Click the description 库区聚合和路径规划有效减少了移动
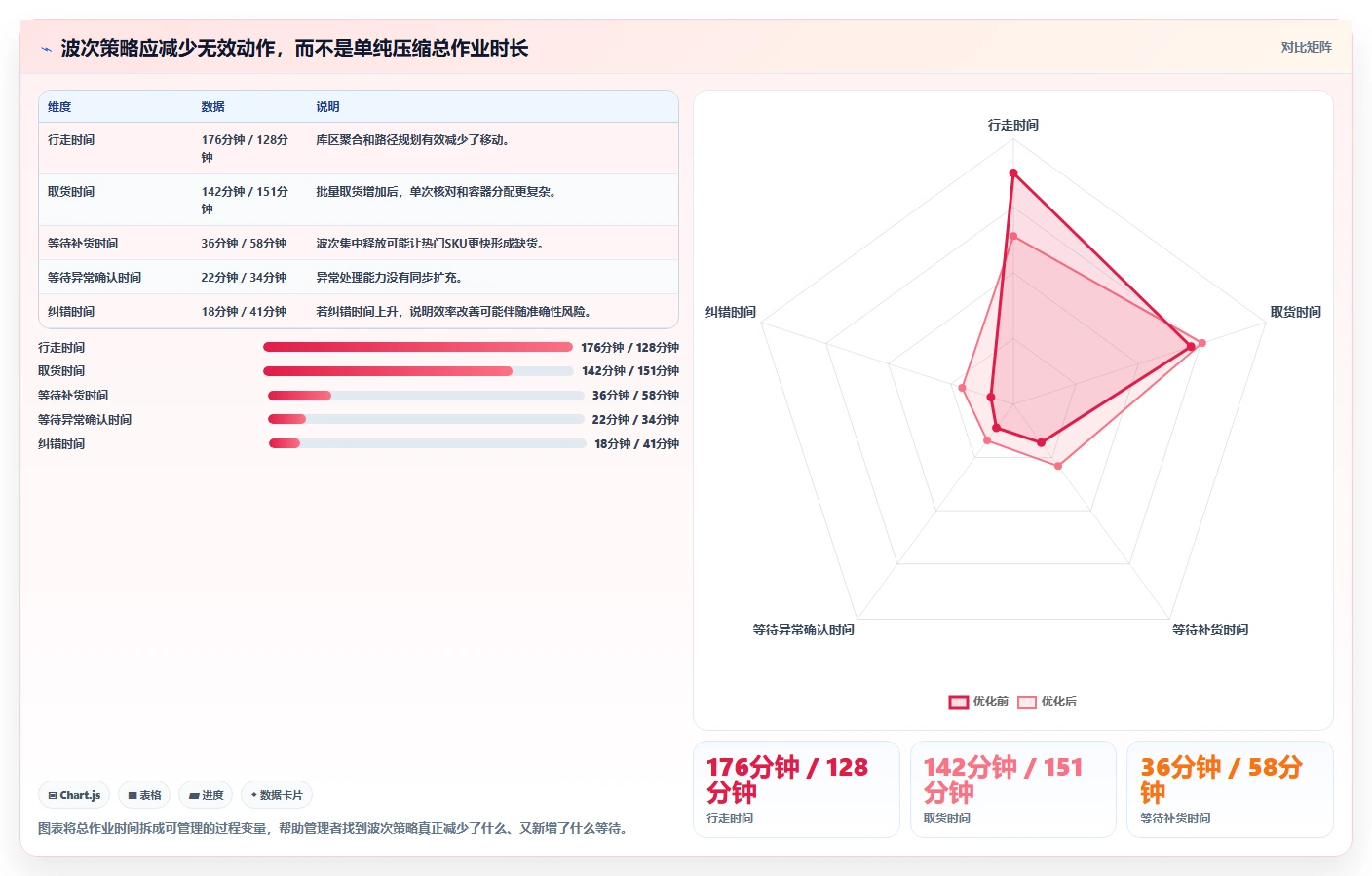The width and height of the screenshot is (1372, 876). click(x=415, y=140)
